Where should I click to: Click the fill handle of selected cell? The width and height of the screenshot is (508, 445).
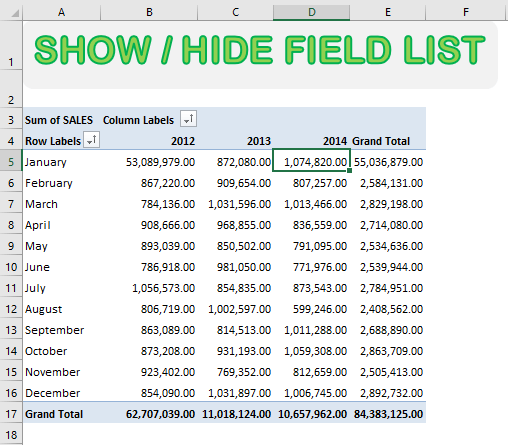click(x=349, y=171)
